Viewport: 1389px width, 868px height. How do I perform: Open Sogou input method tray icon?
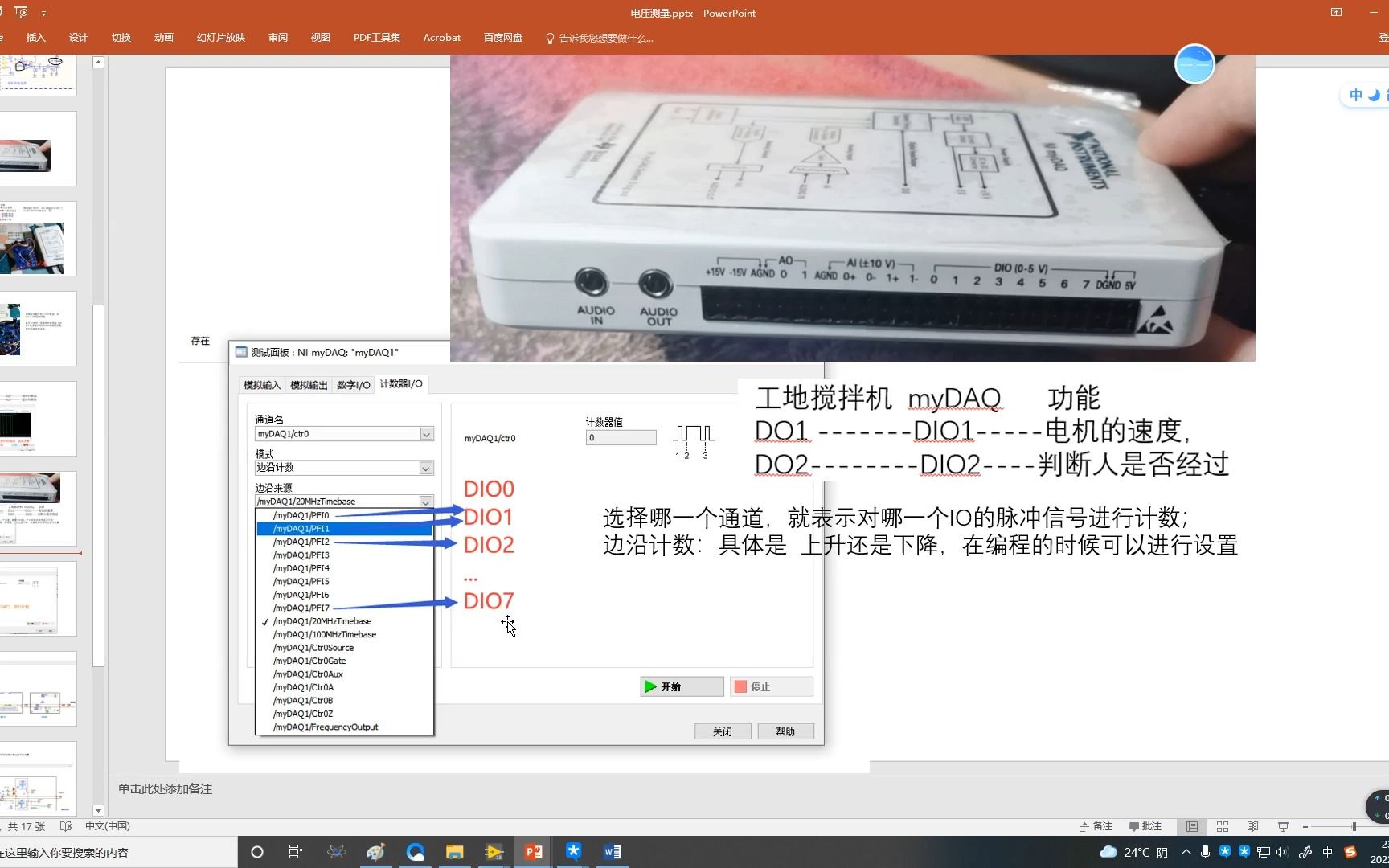point(1350,852)
